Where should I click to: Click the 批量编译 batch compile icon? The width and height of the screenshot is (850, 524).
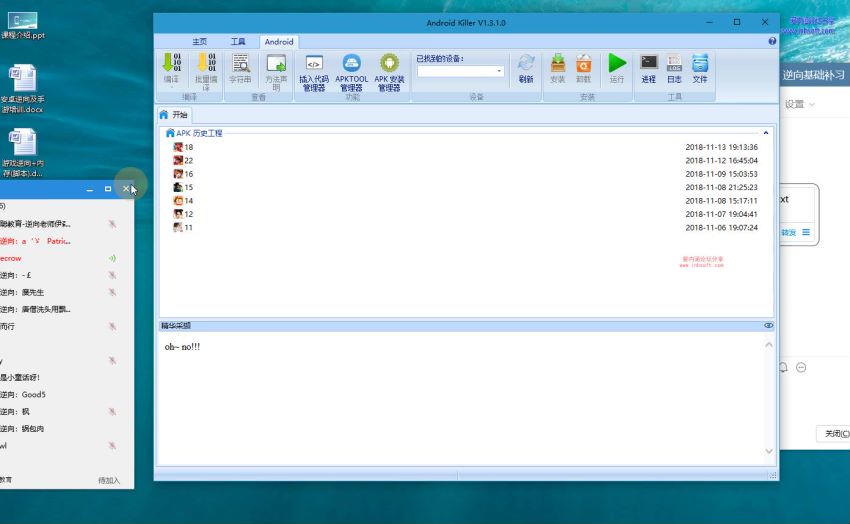click(206, 71)
